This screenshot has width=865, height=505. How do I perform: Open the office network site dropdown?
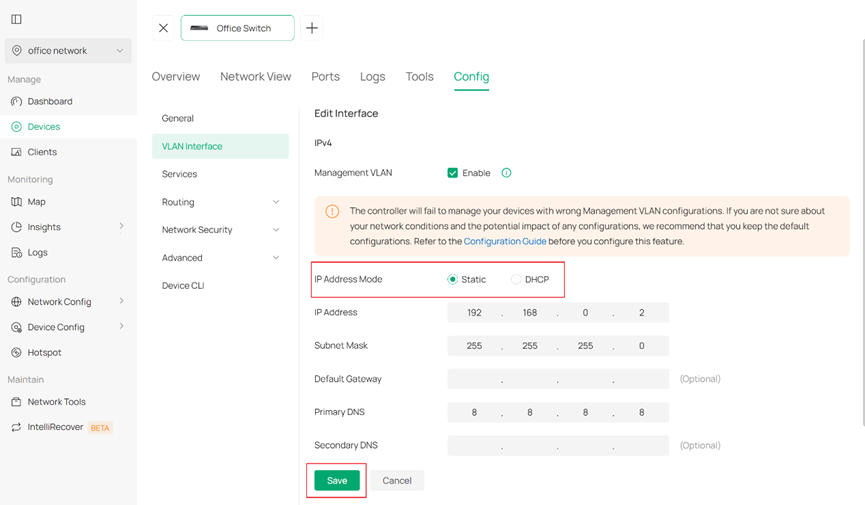tap(68, 51)
